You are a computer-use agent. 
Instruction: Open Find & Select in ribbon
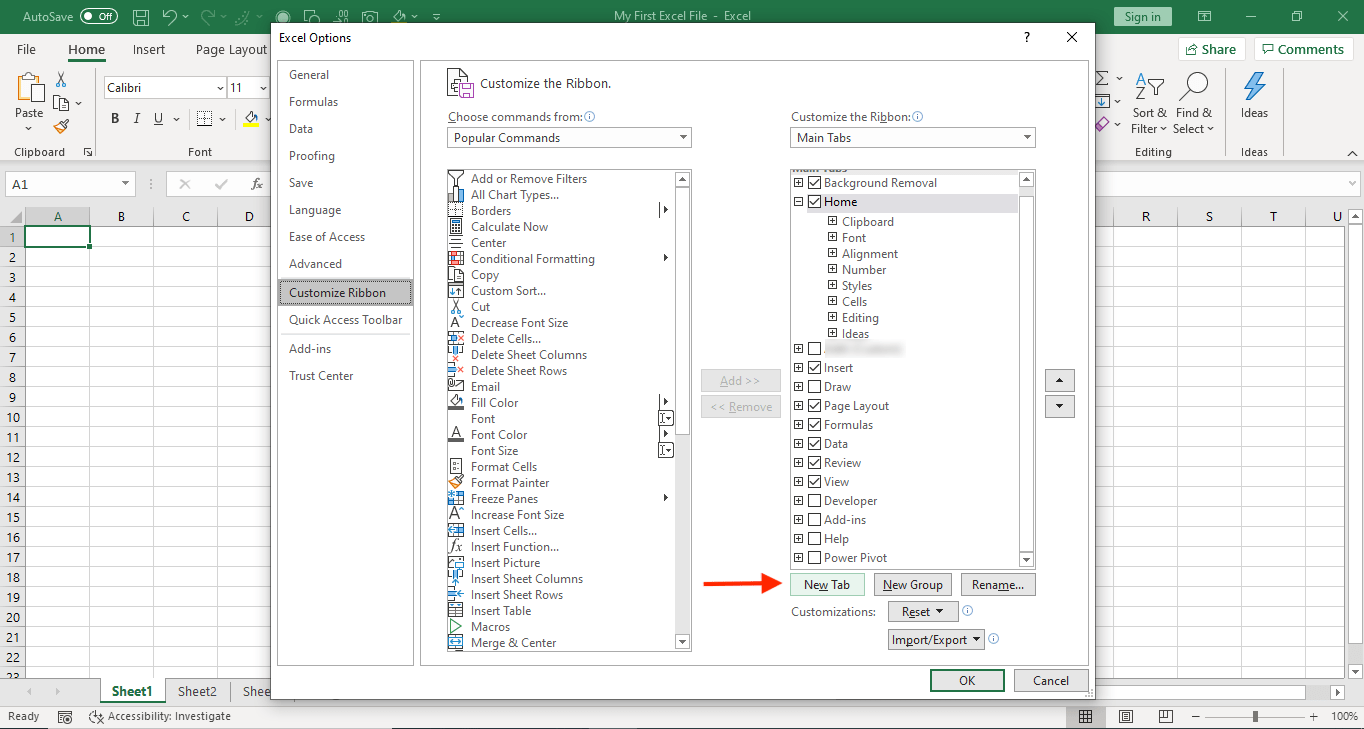1193,104
